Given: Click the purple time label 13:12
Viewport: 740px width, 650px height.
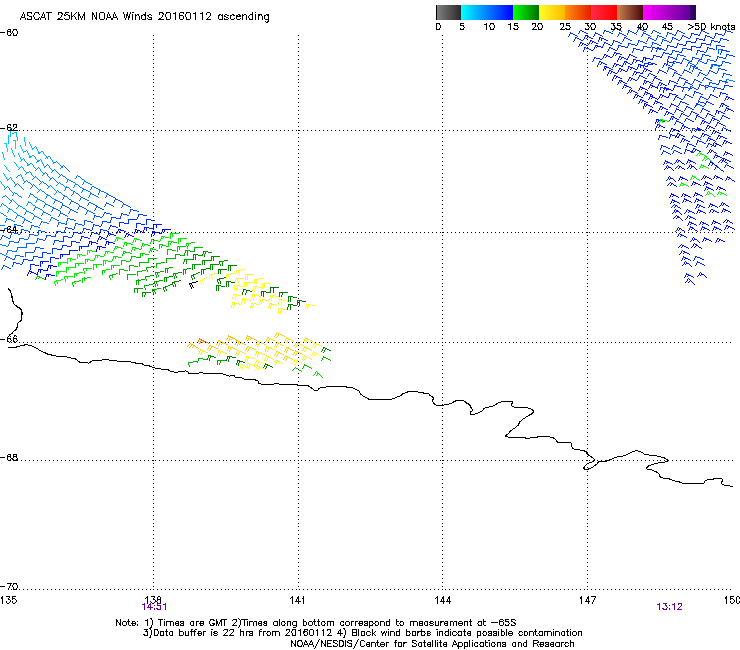Looking at the screenshot, I should click(x=669, y=607).
